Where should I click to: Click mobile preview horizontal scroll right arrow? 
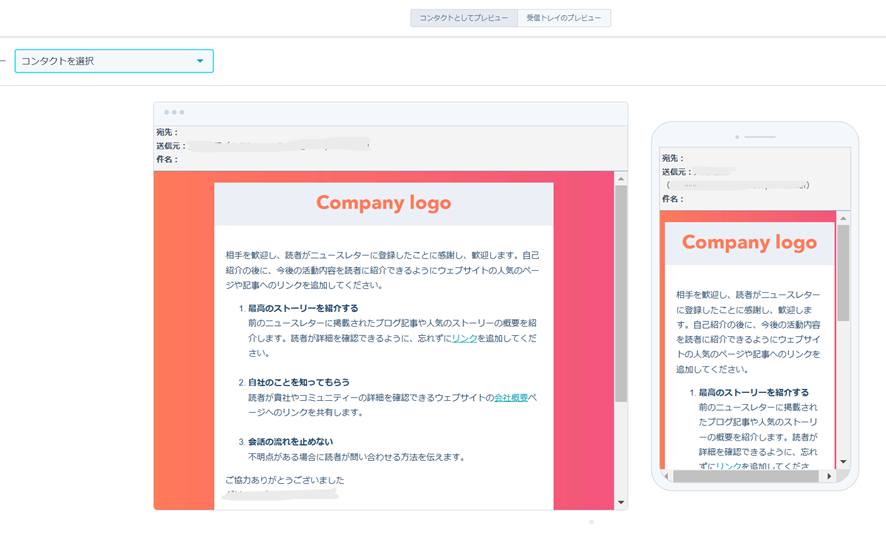point(829,476)
